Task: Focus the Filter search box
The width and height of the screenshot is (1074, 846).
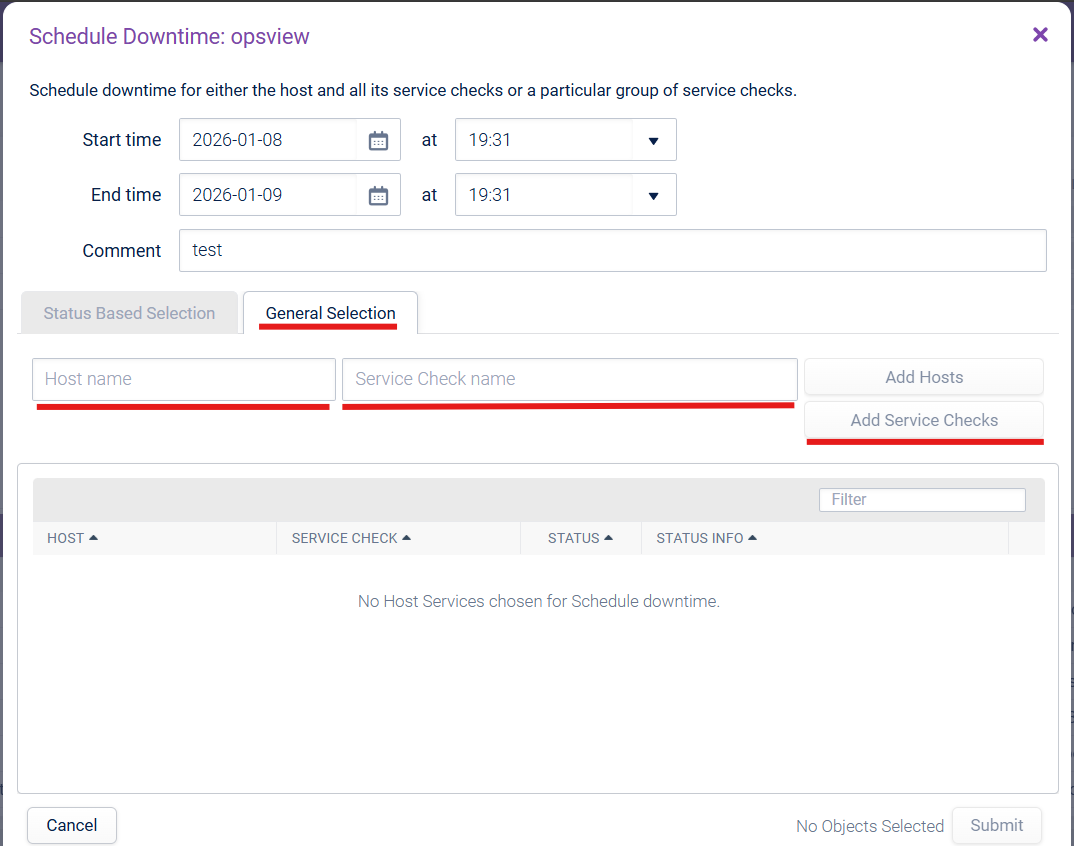Action: 921,499
